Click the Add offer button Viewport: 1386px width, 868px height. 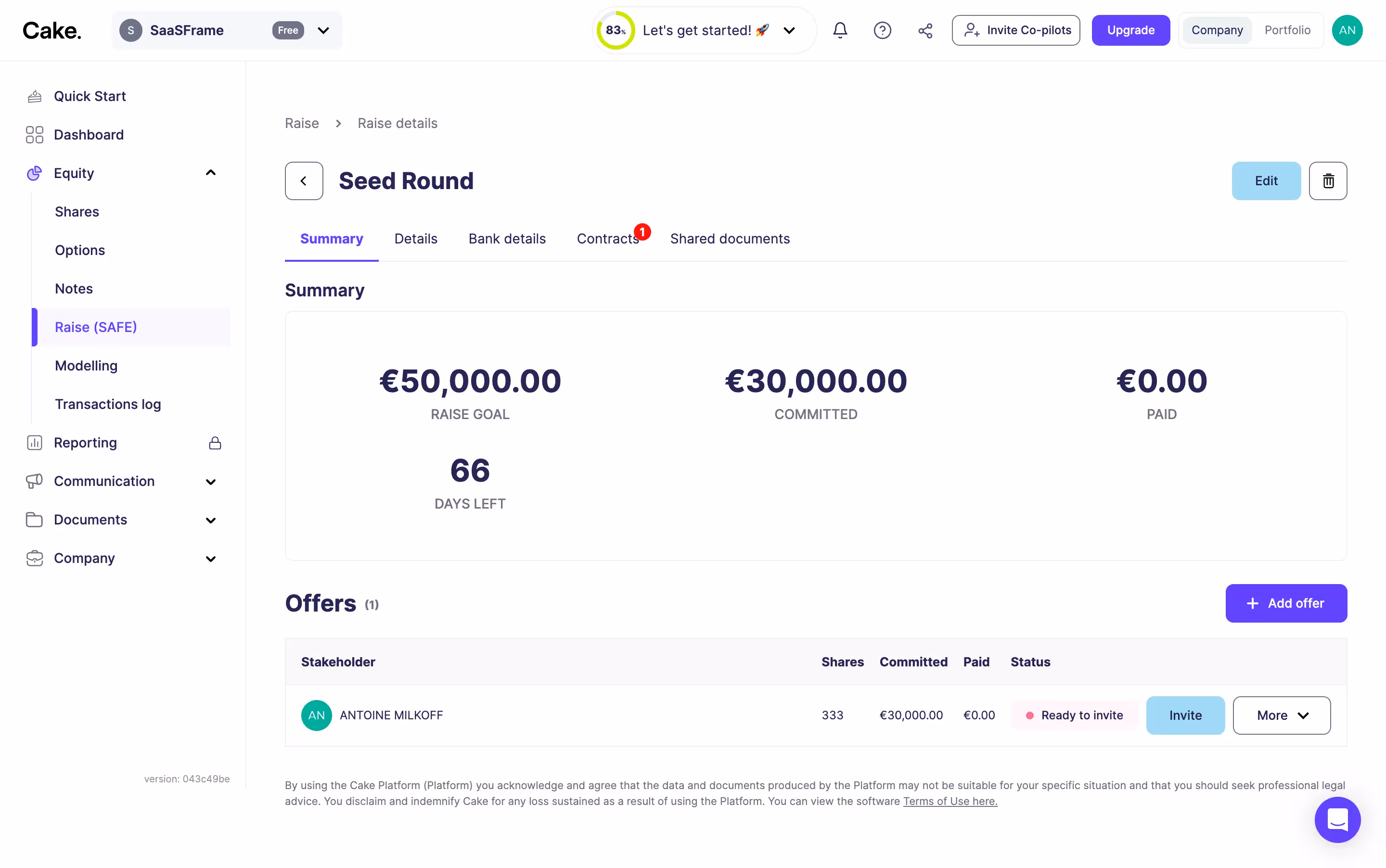[x=1285, y=603]
